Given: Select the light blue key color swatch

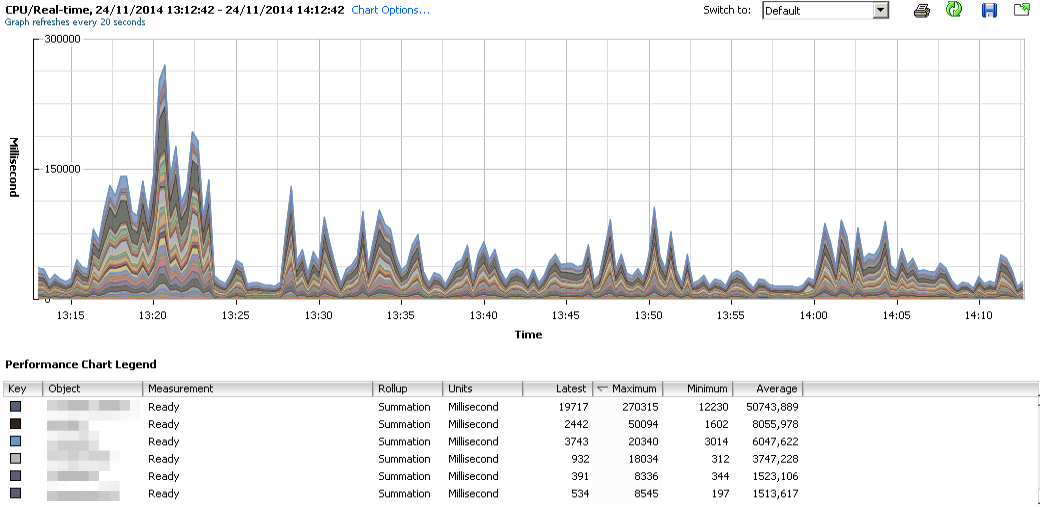Looking at the screenshot, I should click(x=15, y=441).
